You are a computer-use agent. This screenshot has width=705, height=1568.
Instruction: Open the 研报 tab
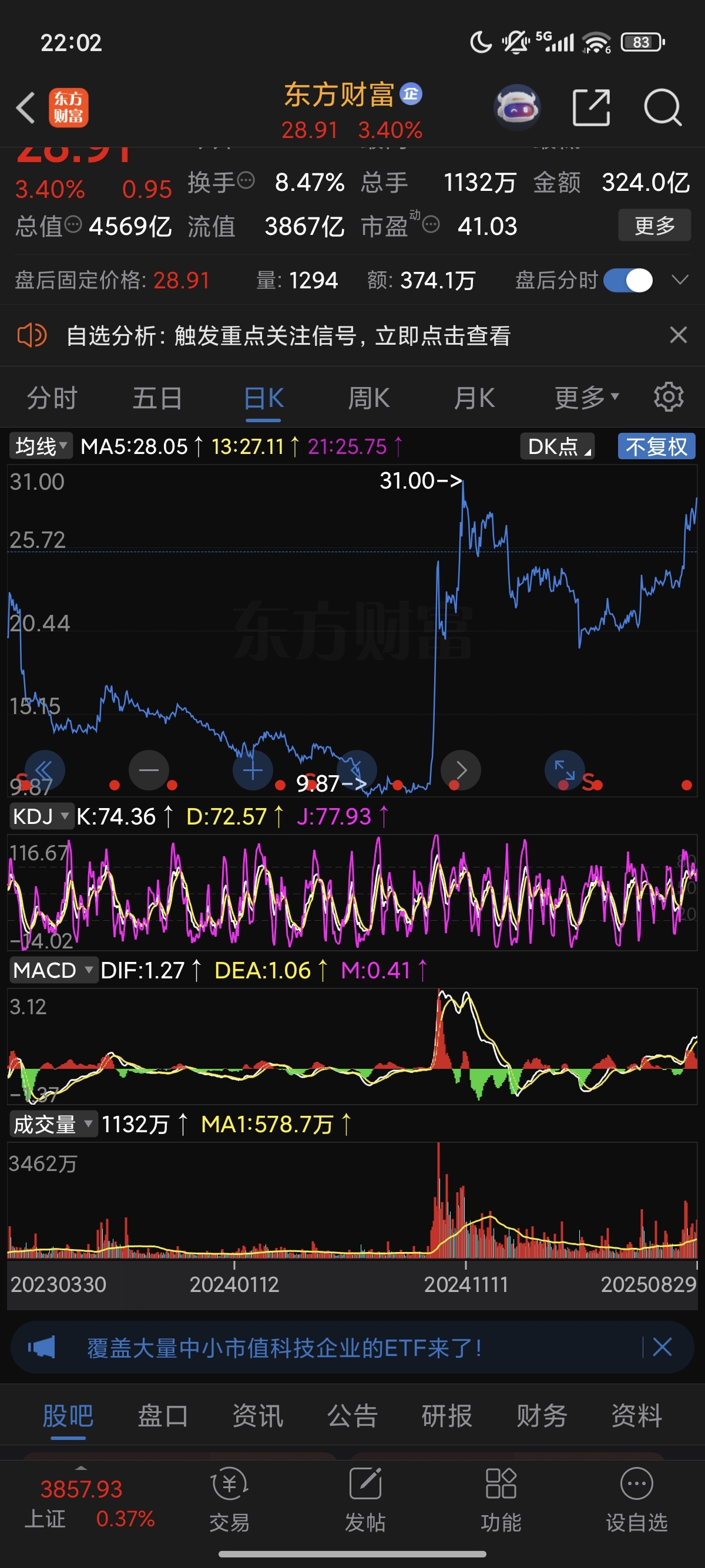pyautogui.click(x=447, y=1415)
